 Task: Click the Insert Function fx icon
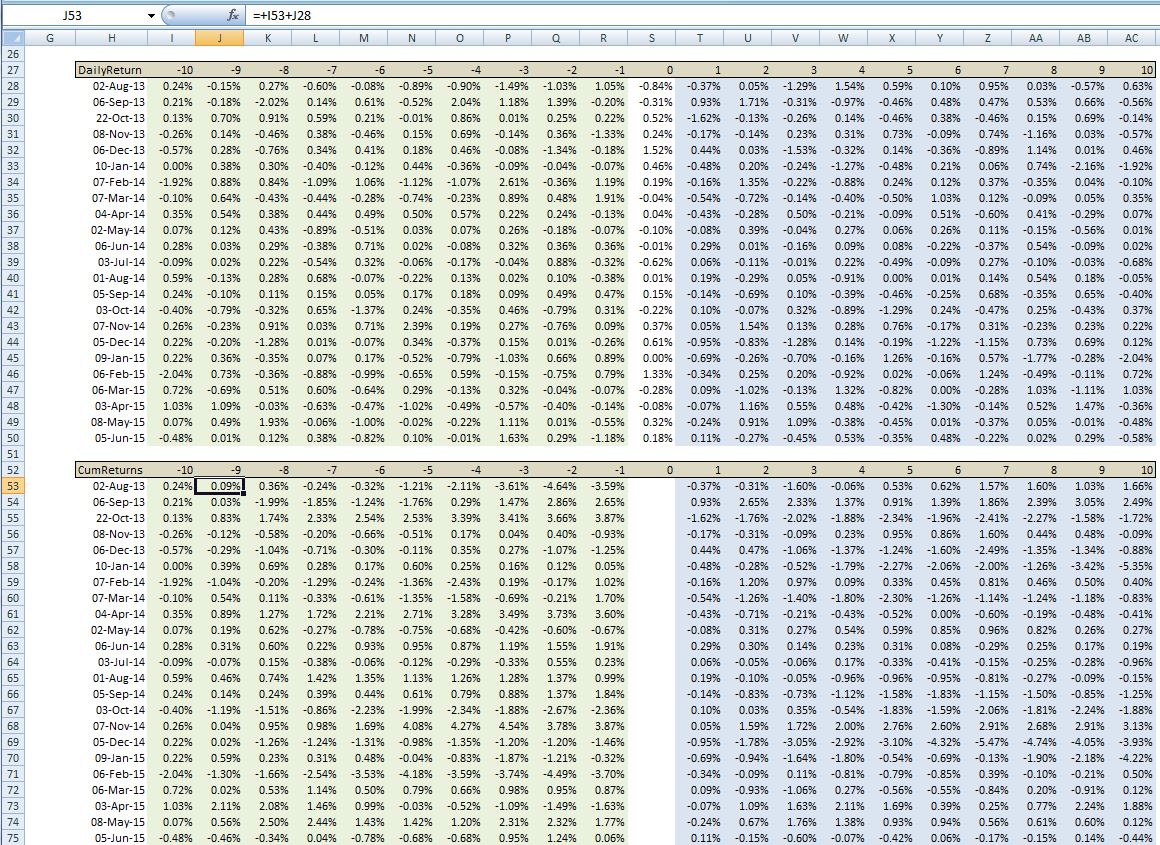233,15
